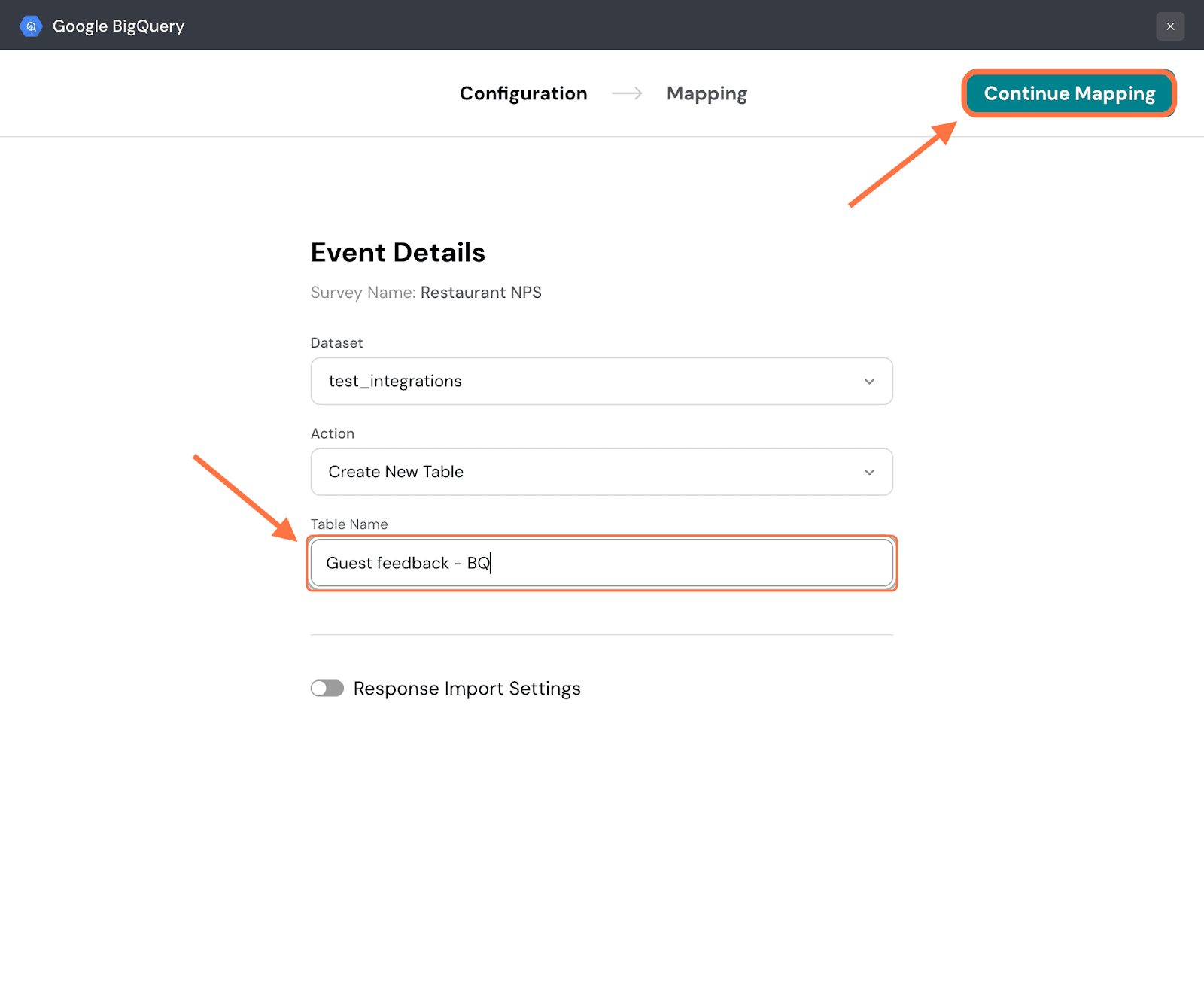Image resolution: width=1204 pixels, height=982 pixels.
Task: Open the test_integrations dataset dropdown
Action: tap(600, 382)
